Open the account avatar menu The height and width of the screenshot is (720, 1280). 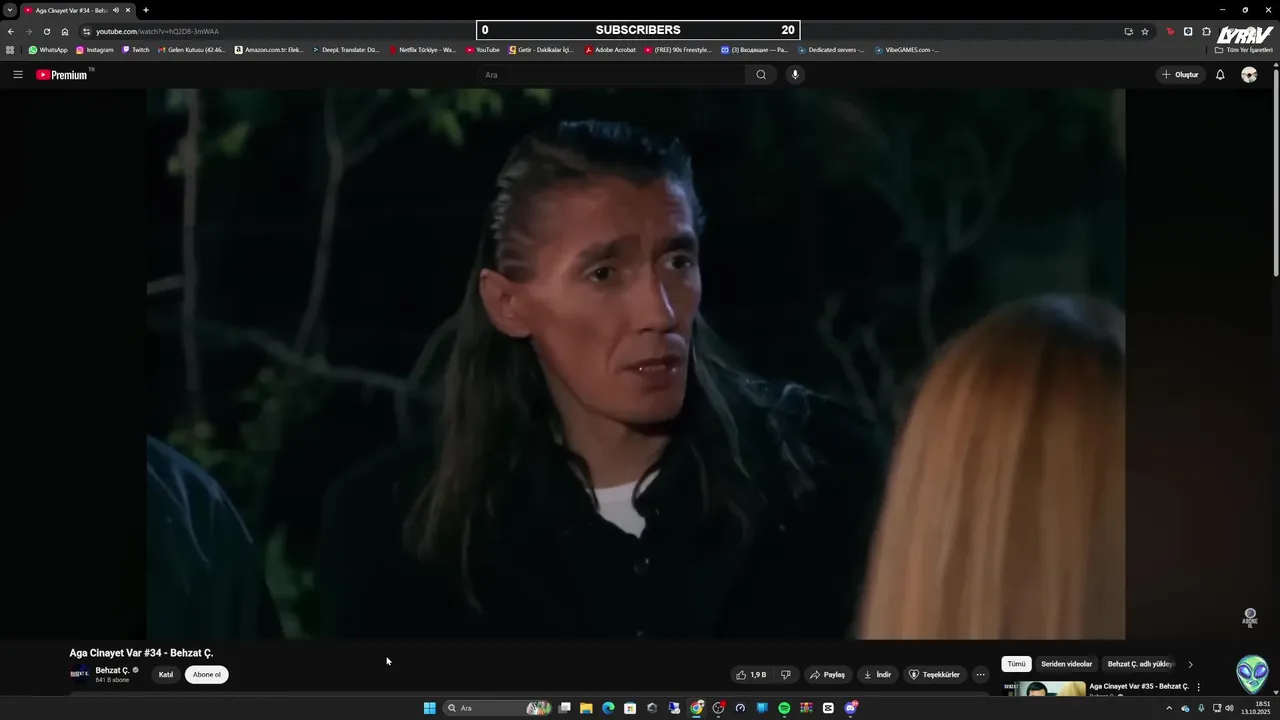click(x=1249, y=75)
